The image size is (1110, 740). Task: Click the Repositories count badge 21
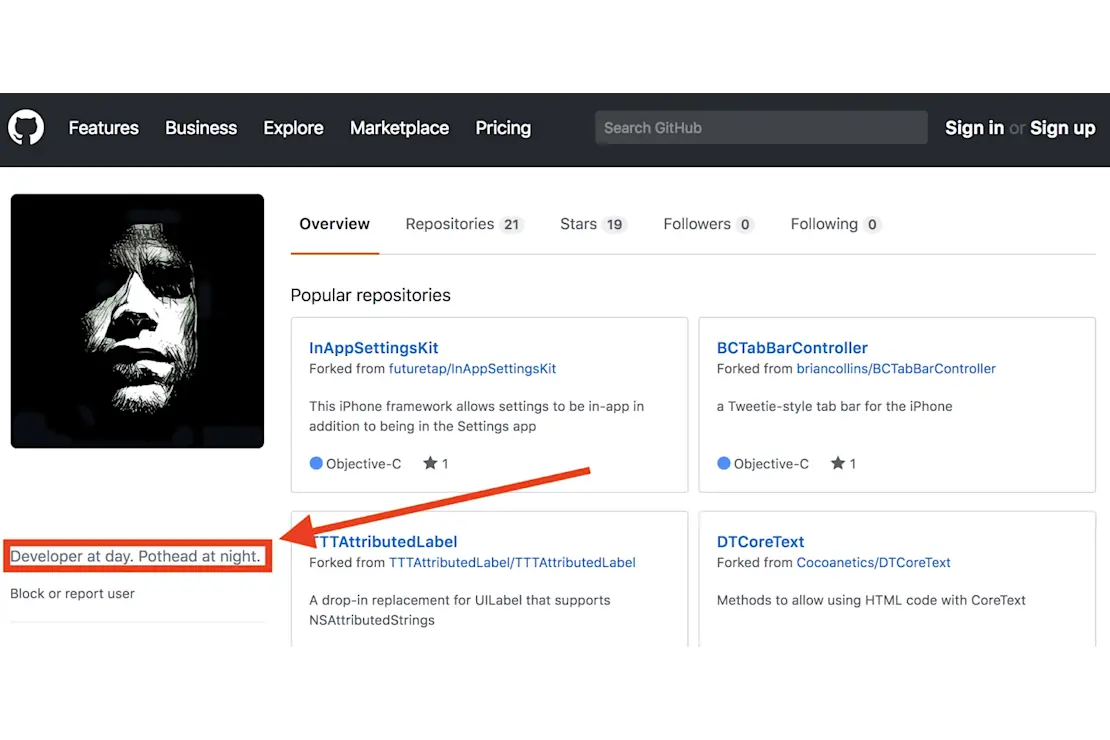[511, 224]
